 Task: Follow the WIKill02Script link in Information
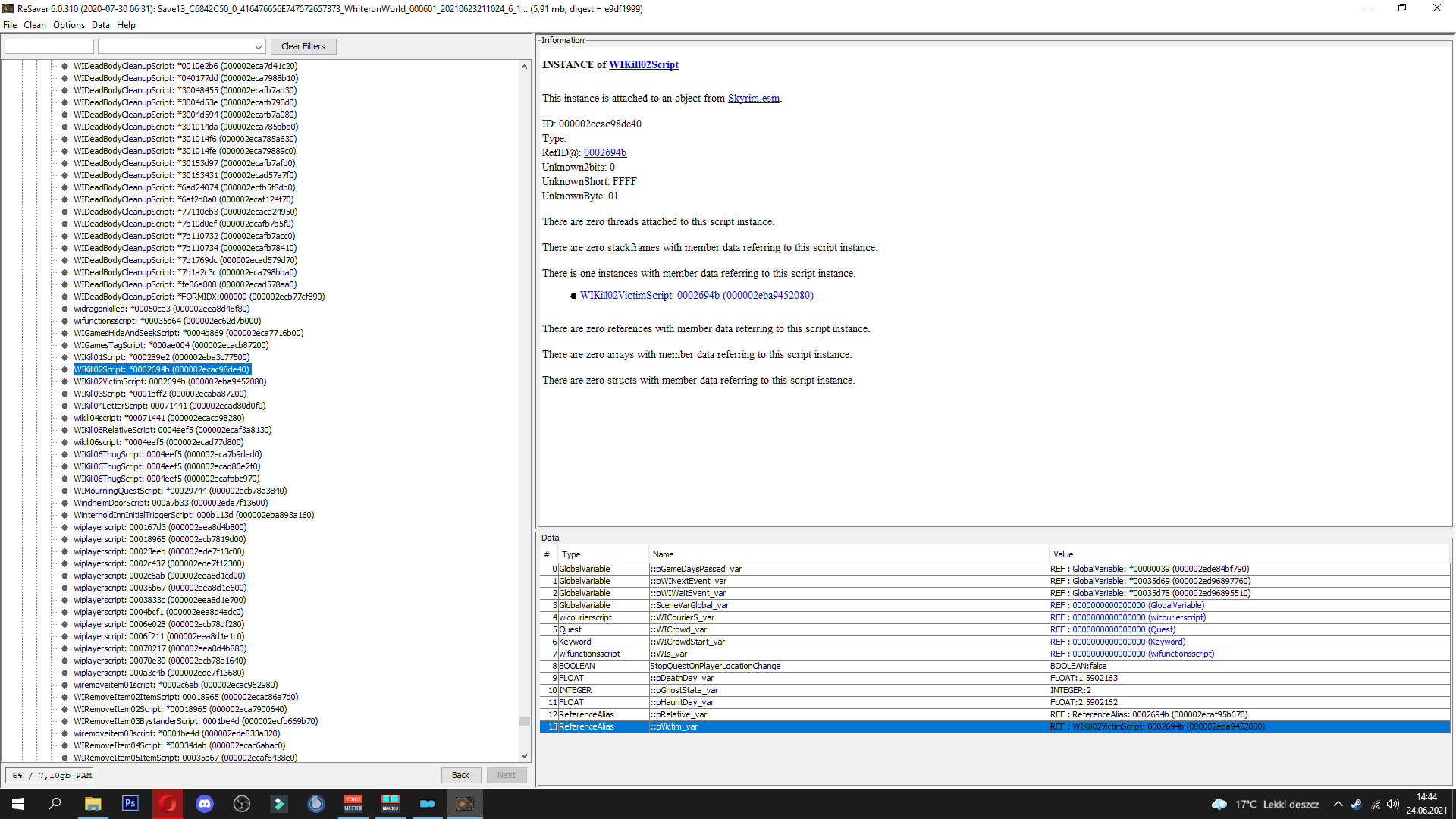point(644,65)
